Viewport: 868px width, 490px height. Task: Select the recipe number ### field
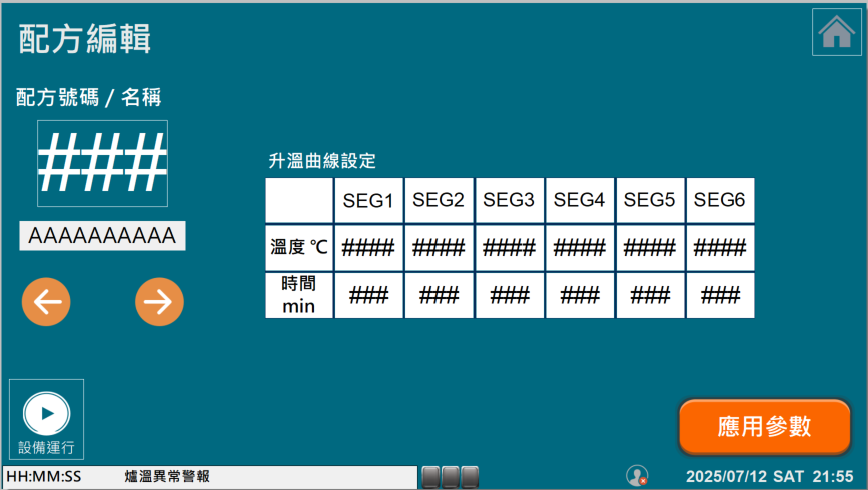[x=102, y=163]
